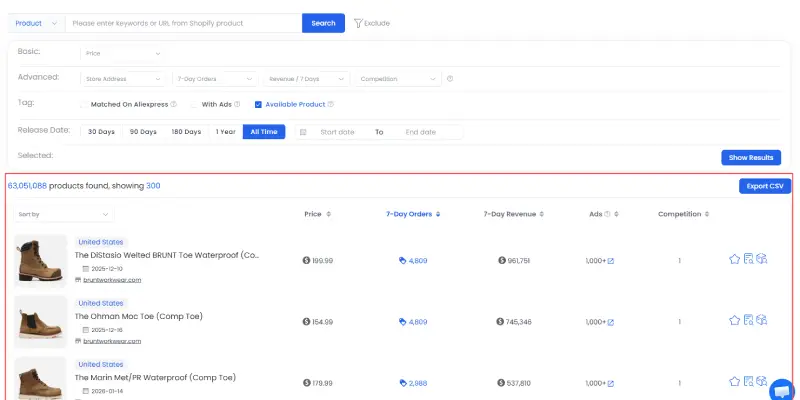Screen dimensions: 800x400
Task: Click the Show Results button
Action: point(751,158)
